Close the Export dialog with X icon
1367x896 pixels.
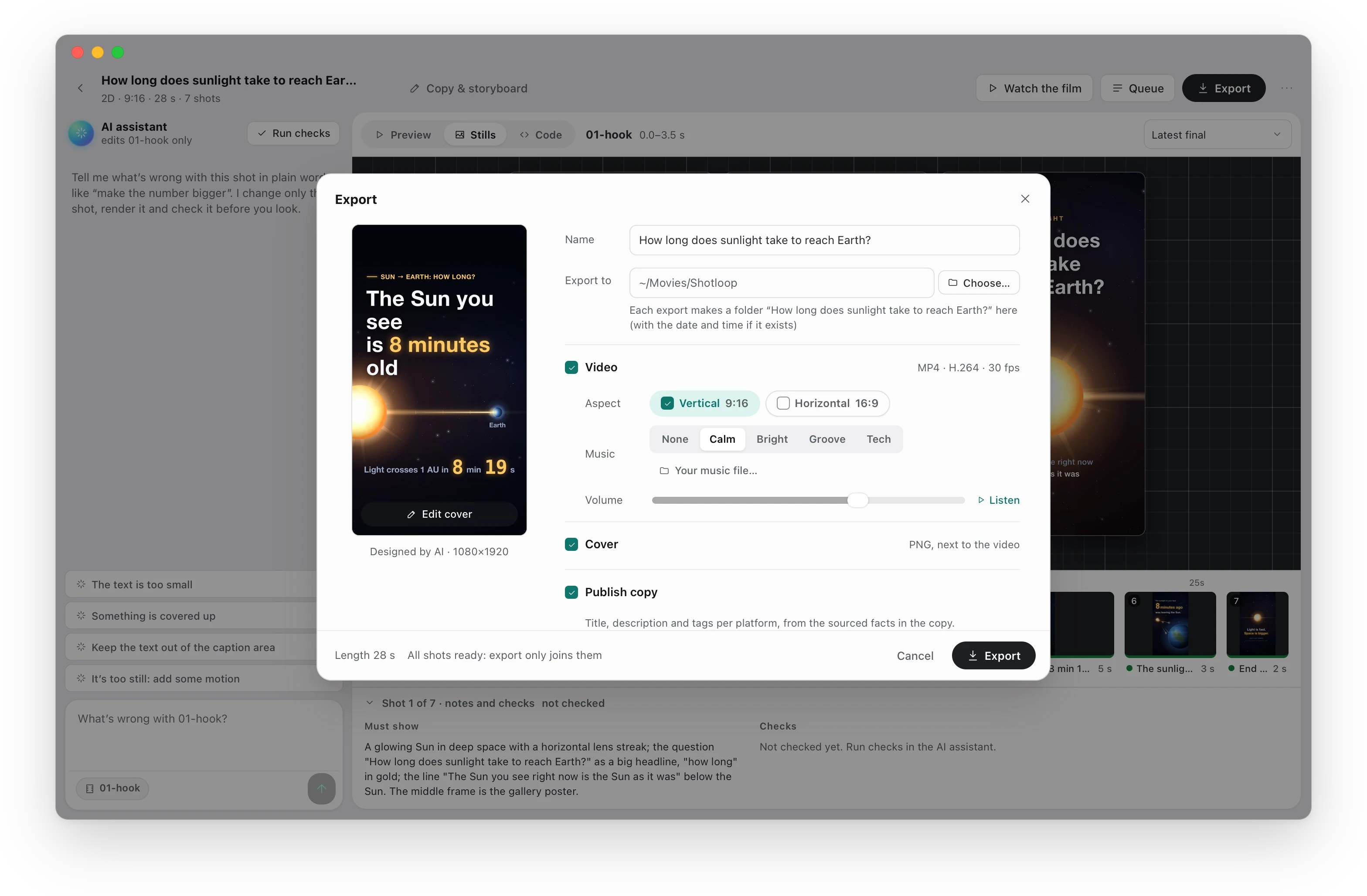1025,199
